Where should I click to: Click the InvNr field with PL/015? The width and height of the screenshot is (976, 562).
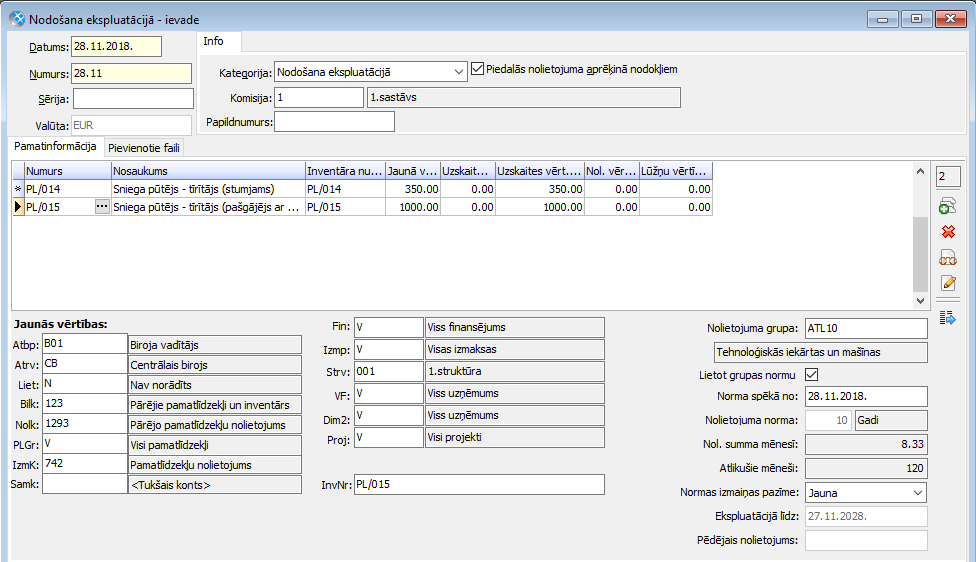click(479, 485)
